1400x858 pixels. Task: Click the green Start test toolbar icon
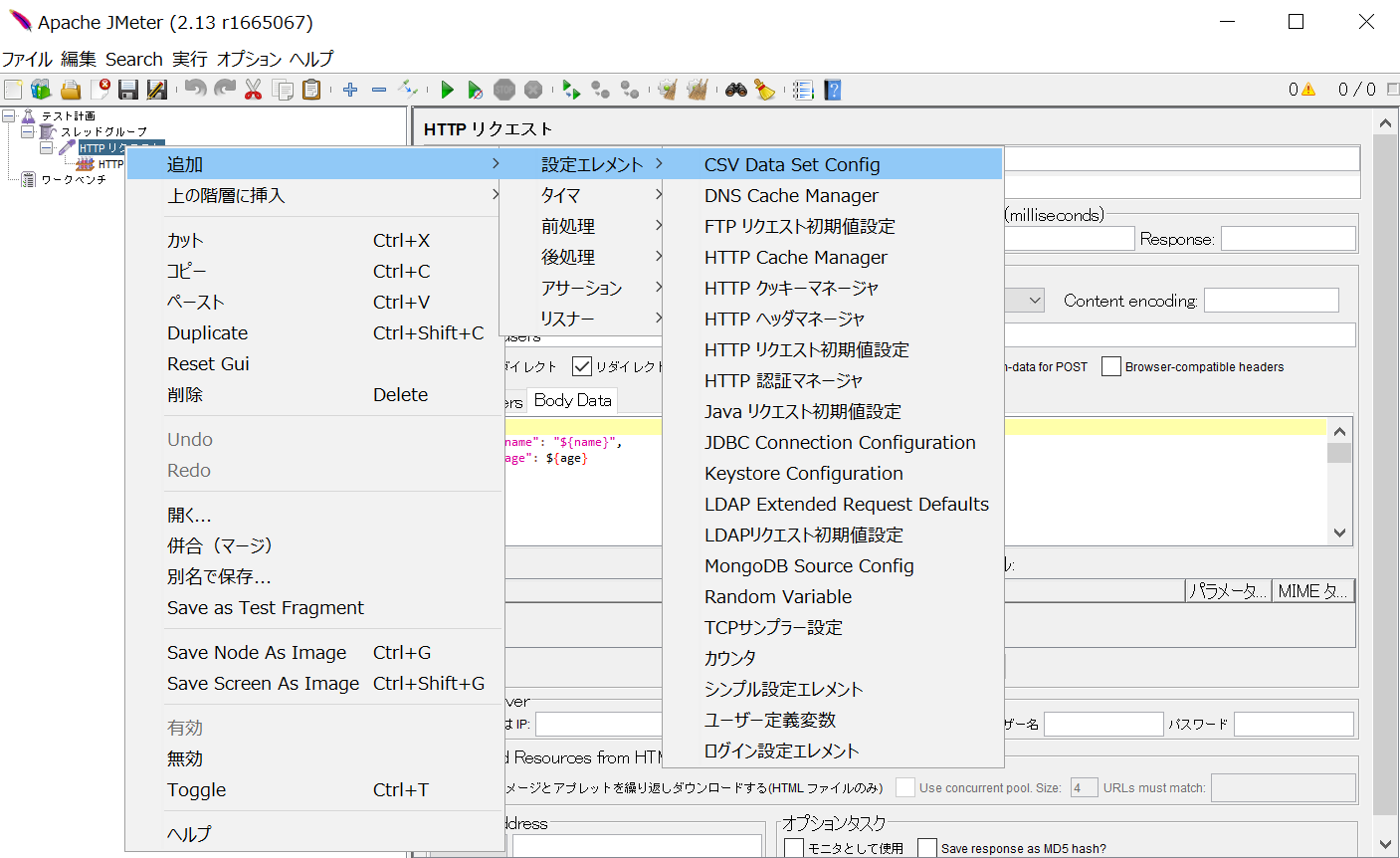point(447,91)
